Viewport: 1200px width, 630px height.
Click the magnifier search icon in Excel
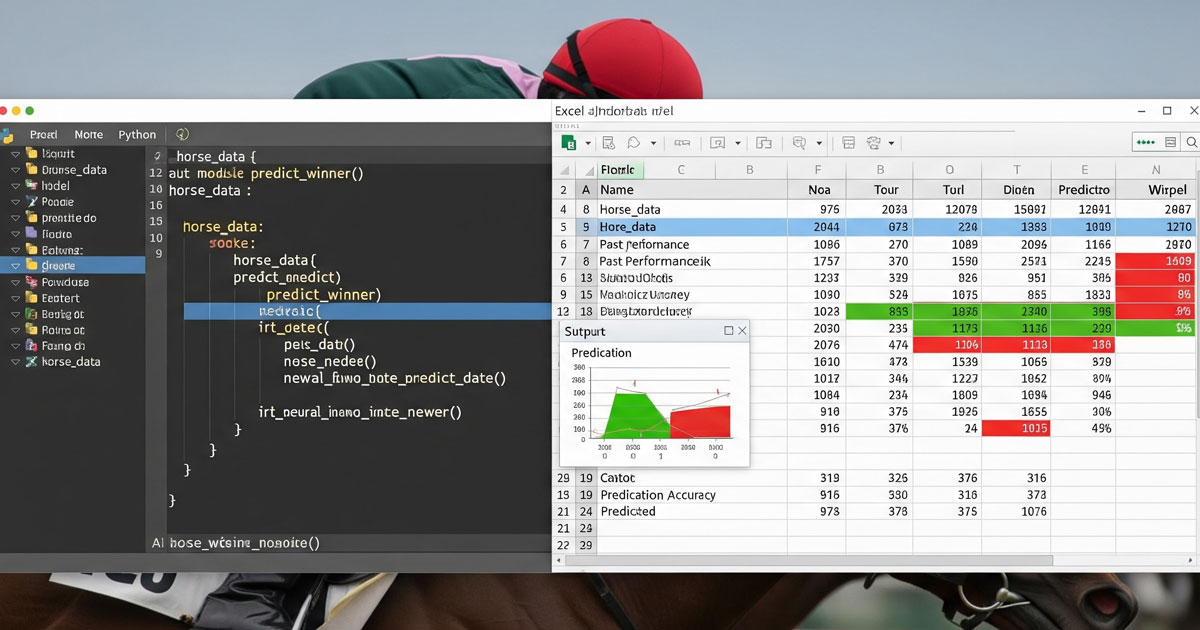point(1191,143)
